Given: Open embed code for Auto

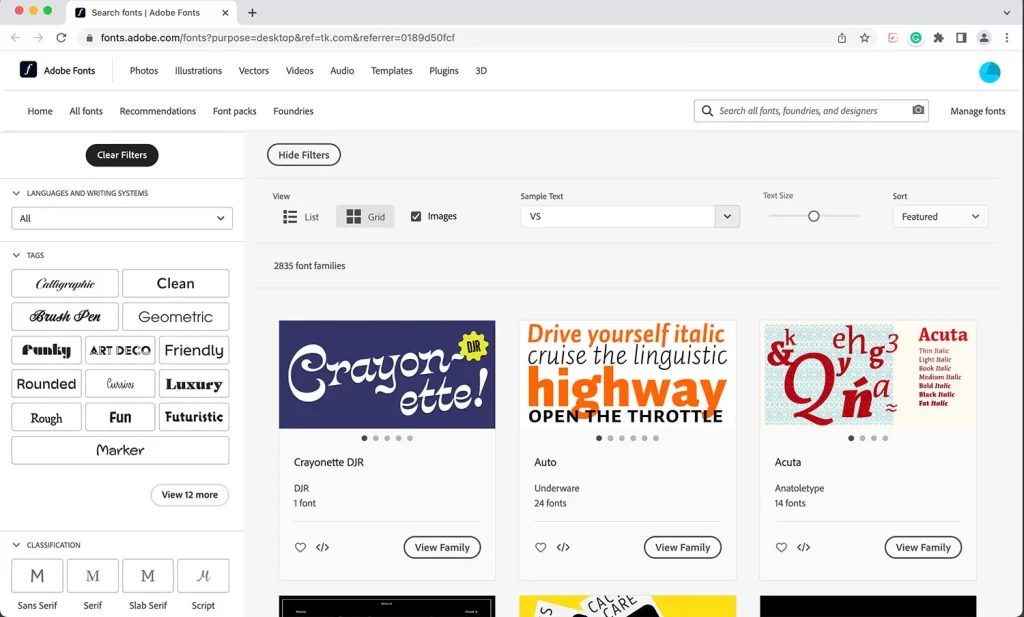Looking at the screenshot, I should coord(563,547).
